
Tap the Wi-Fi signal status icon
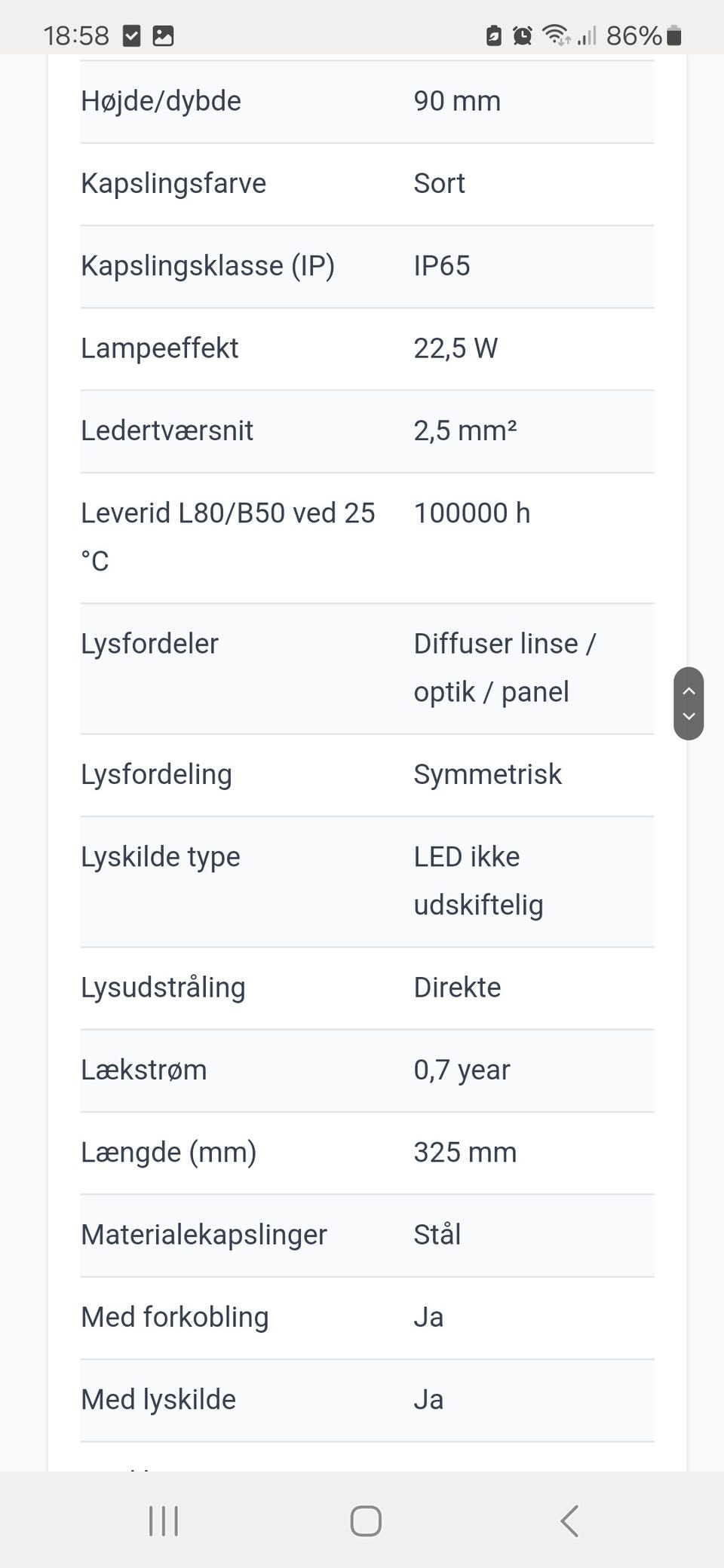pyautogui.click(x=557, y=35)
